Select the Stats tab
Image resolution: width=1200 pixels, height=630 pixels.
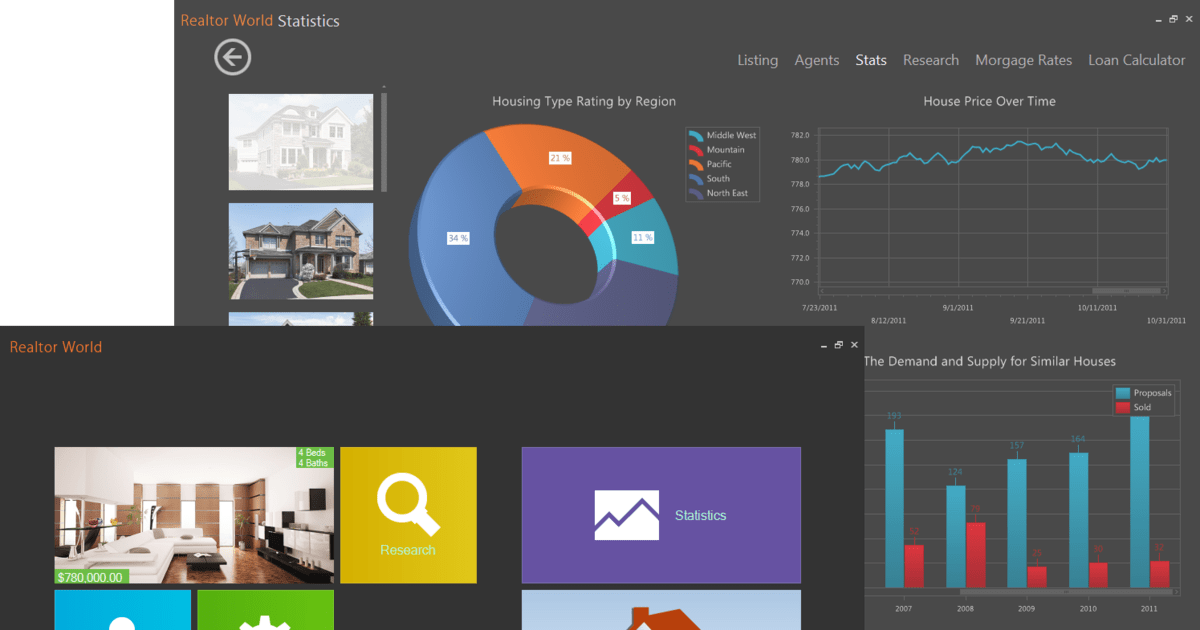coord(871,60)
